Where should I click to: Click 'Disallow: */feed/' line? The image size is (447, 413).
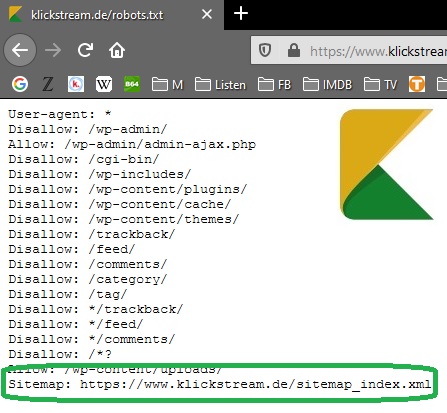pos(76,324)
